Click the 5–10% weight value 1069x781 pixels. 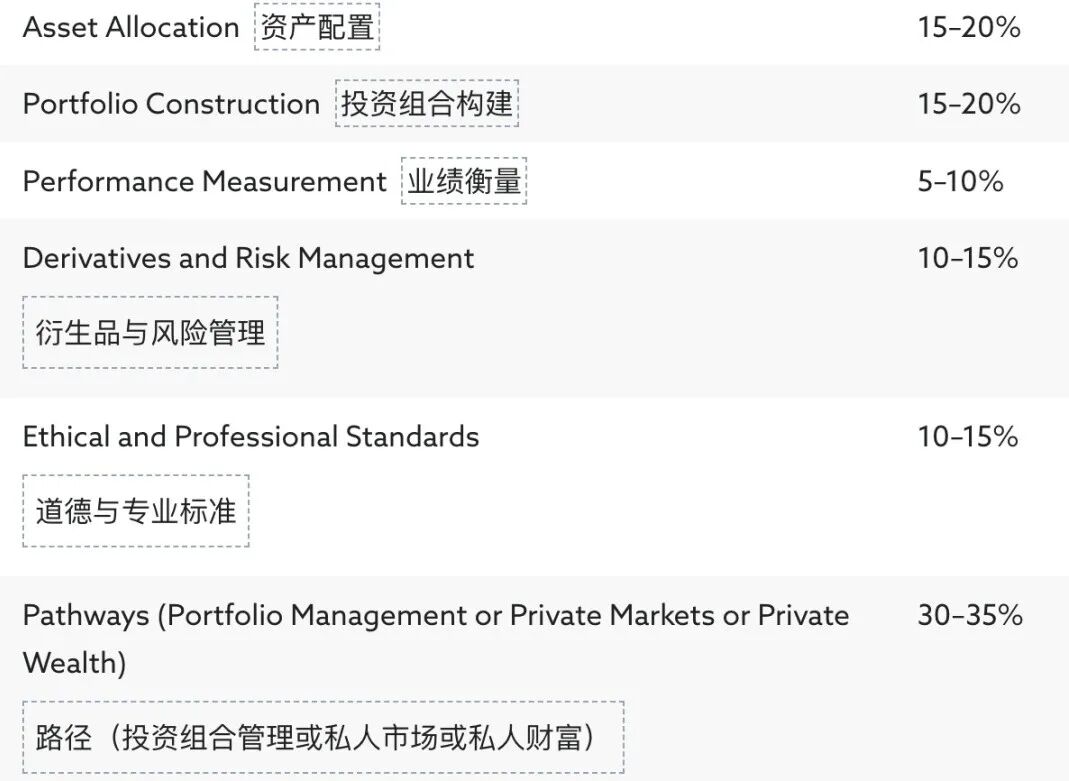(x=960, y=181)
